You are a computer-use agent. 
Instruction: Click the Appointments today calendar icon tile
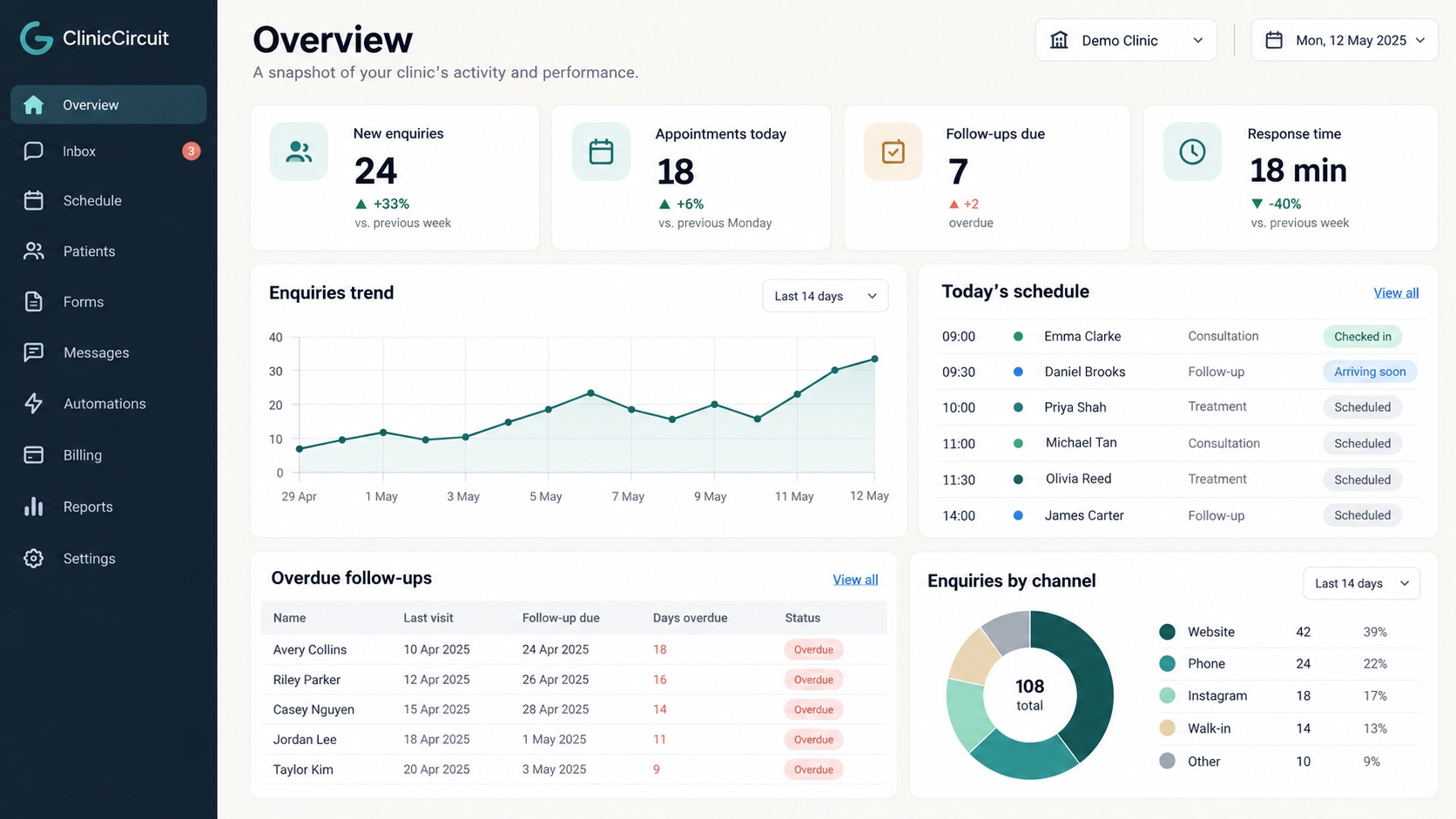point(601,152)
